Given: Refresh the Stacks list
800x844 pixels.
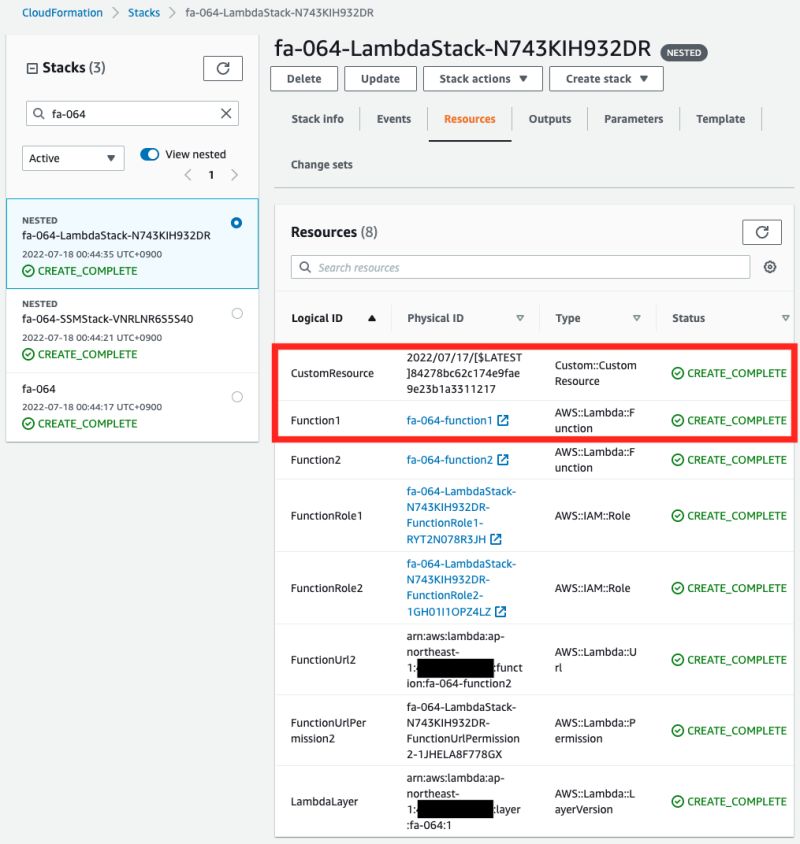Looking at the screenshot, I should 222,68.
